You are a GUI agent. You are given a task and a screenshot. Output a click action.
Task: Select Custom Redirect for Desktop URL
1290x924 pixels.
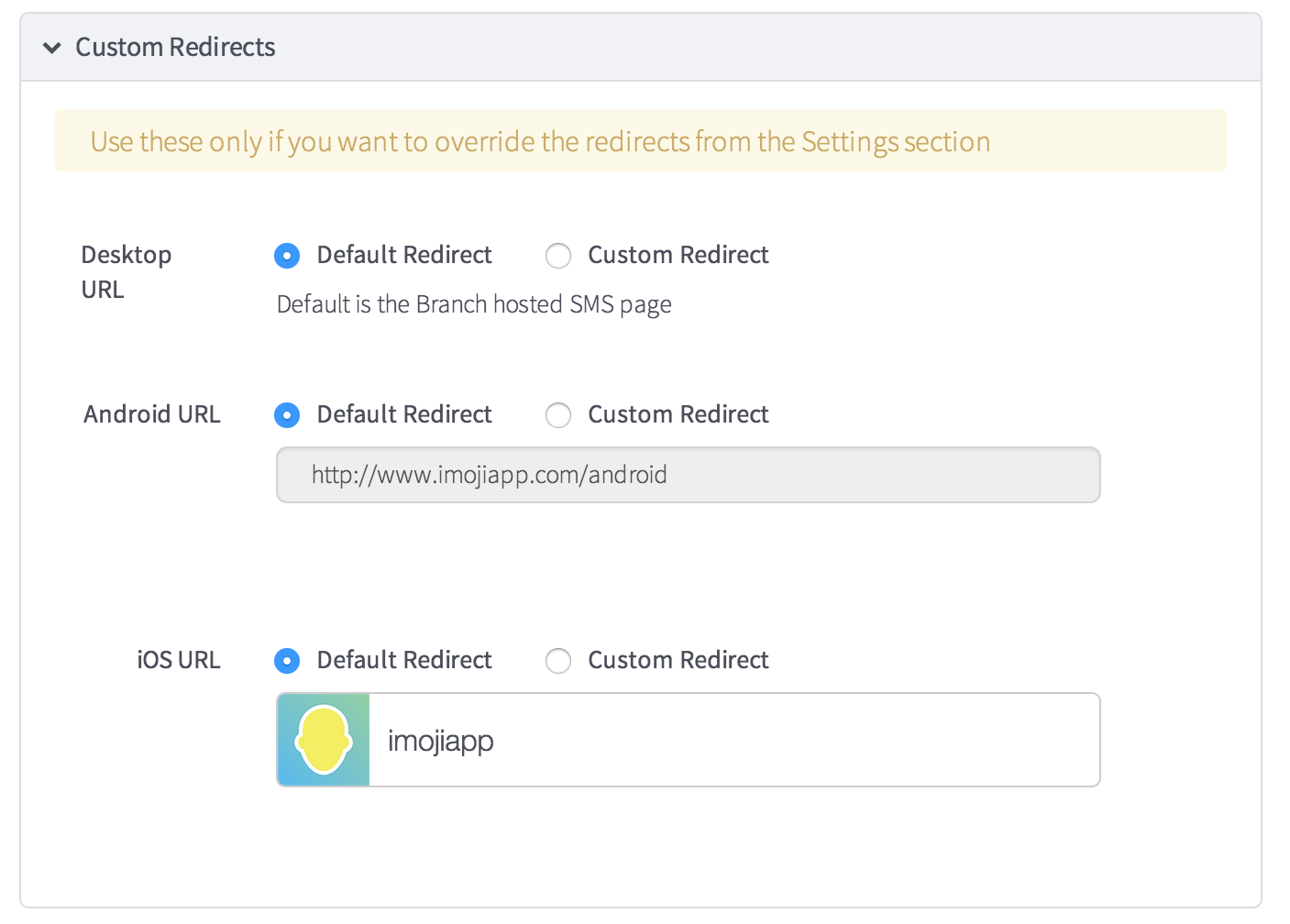tap(558, 256)
